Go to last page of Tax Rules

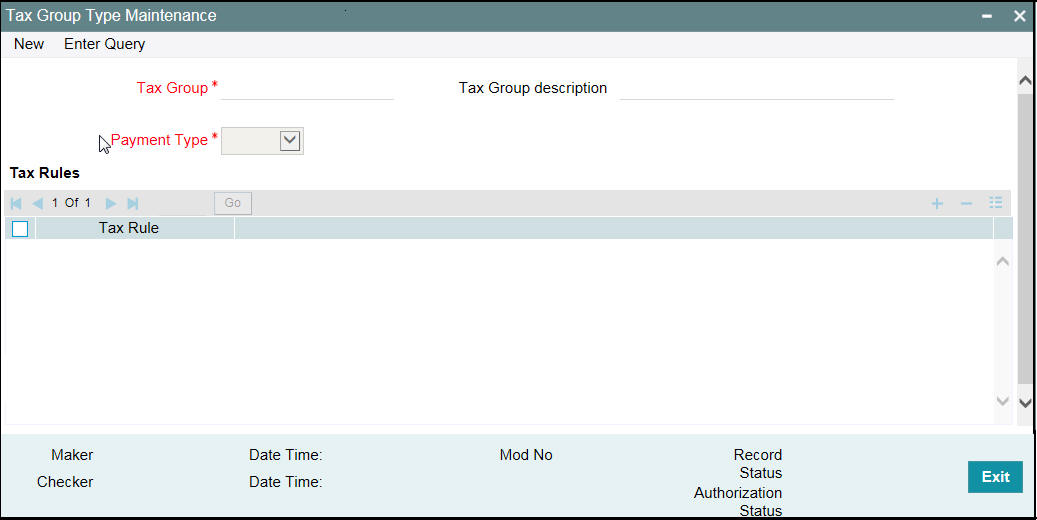pyautogui.click(x=132, y=203)
